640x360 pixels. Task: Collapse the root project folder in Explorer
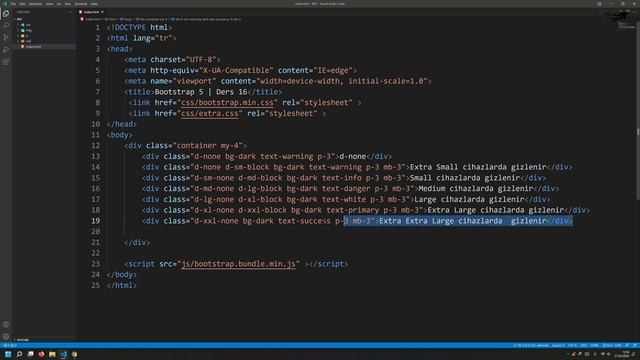pyautogui.click(x=19, y=19)
